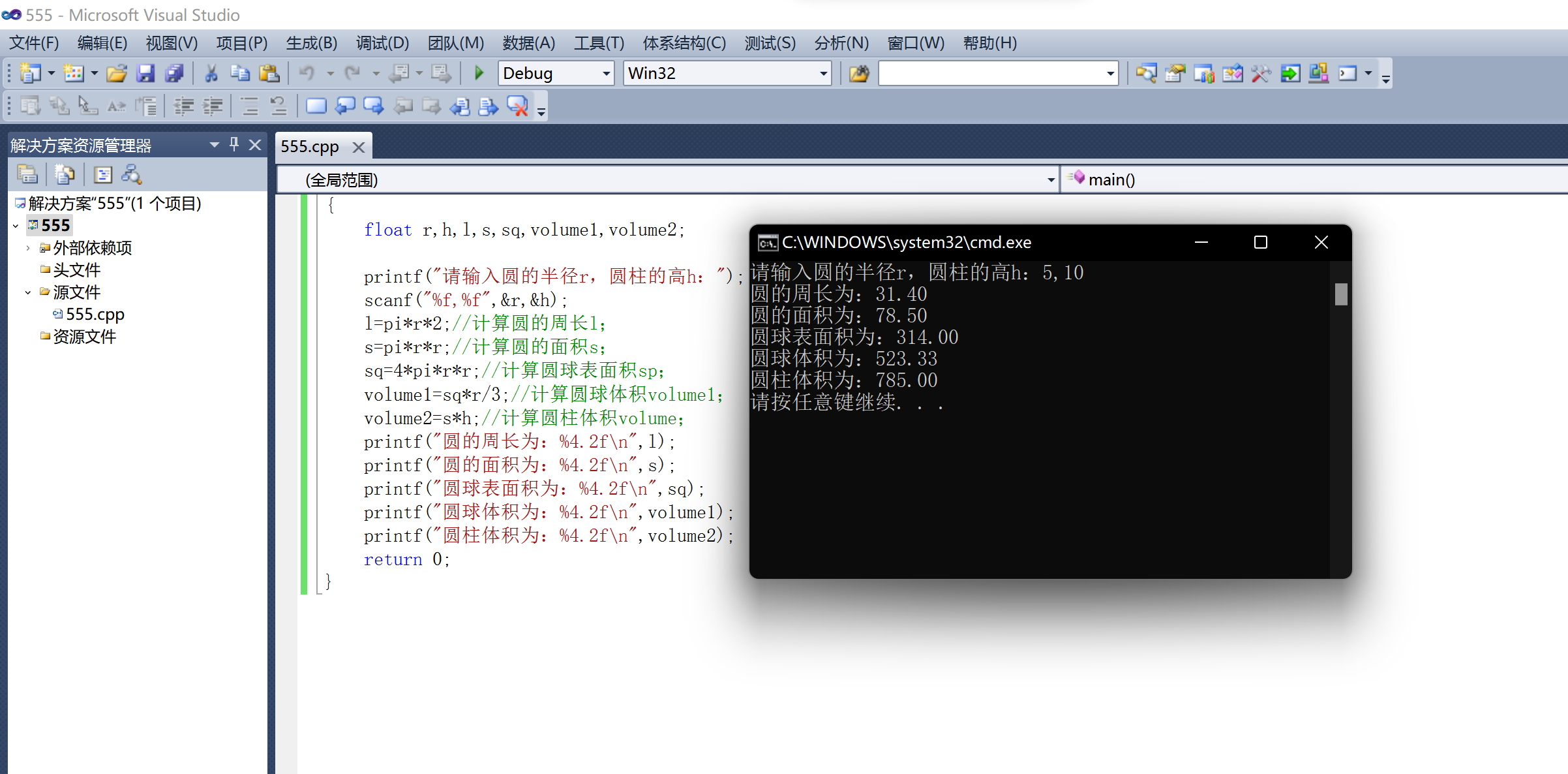
Task: Open the Debug configuration dropdown
Action: [606, 73]
